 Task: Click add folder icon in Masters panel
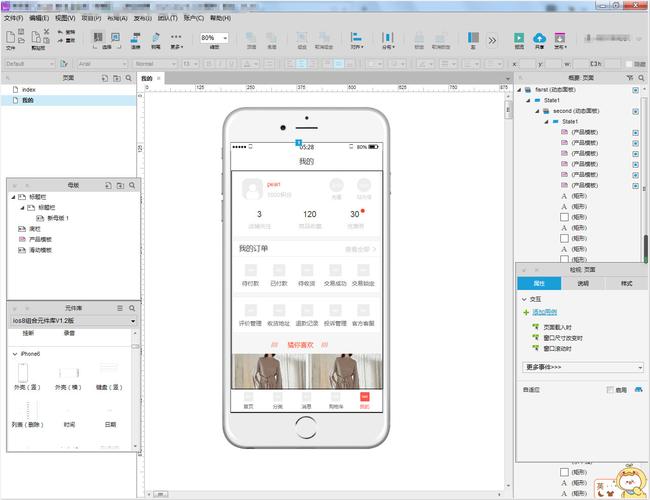coord(118,185)
